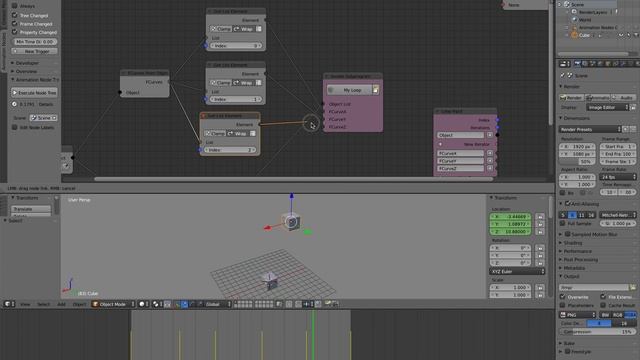
Task: Click the Index 2 field on selected node
Action: pyautogui.click(x=230, y=150)
